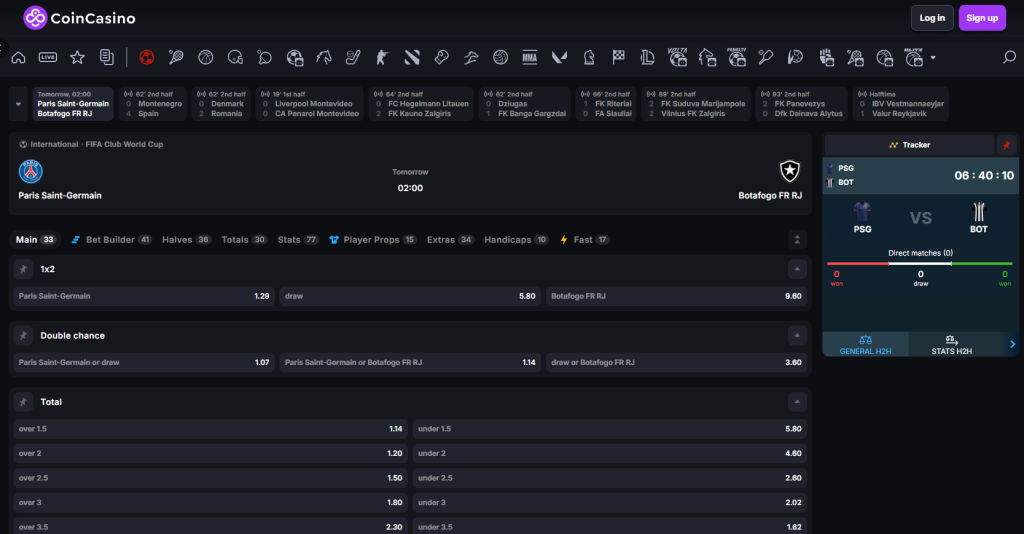The width and height of the screenshot is (1024, 534).
Task: Select the ice hockey stick icon
Action: point(353,57)
